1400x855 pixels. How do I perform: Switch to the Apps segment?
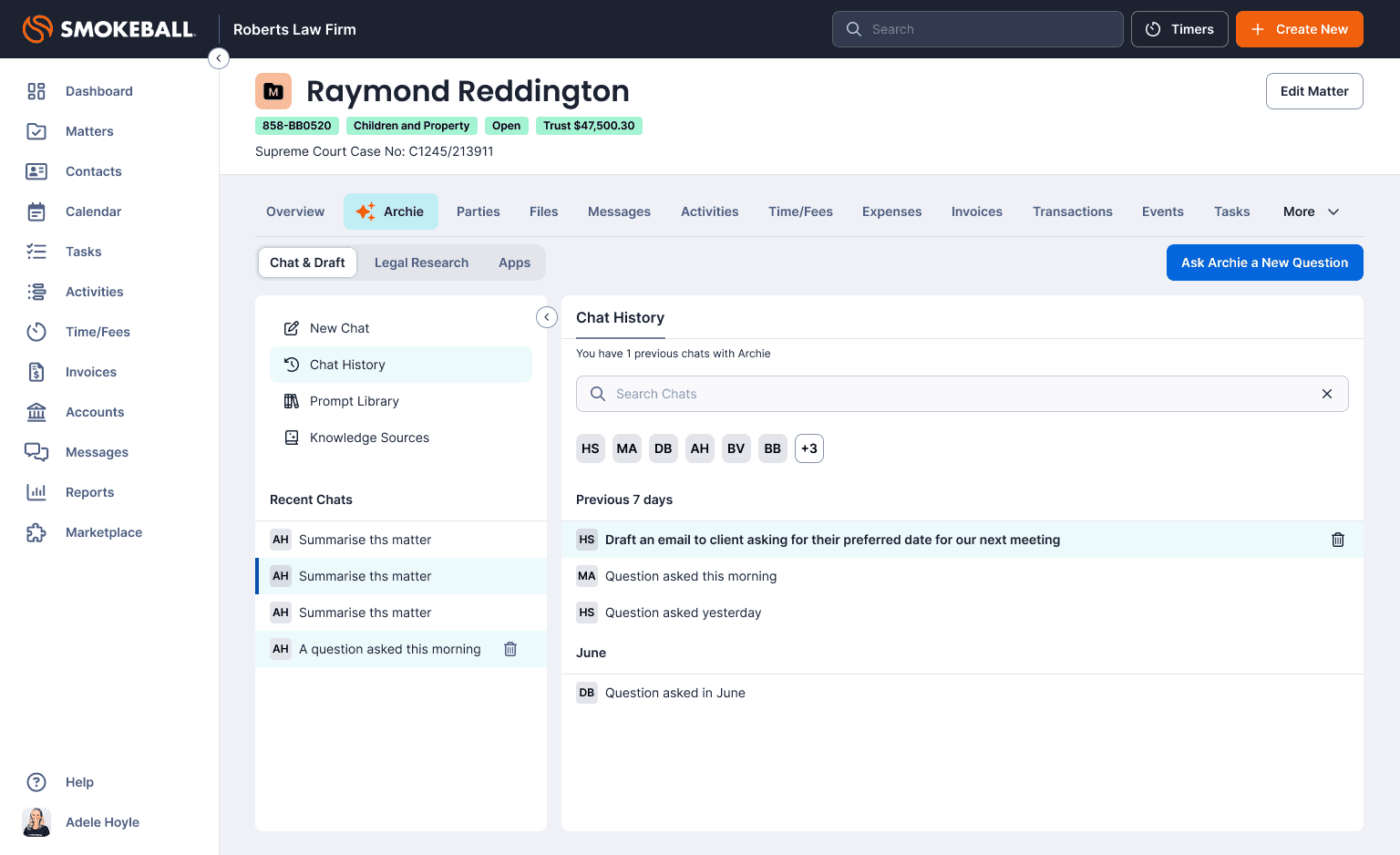pyautogui.click(x=515, y=263)
